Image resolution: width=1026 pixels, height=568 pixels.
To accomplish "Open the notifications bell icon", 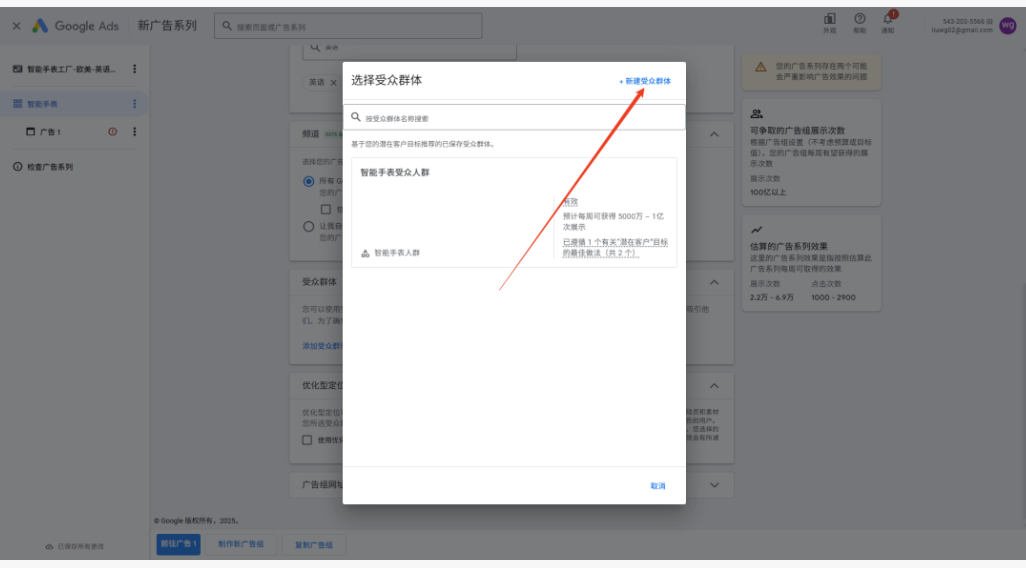I will (888, 19).
